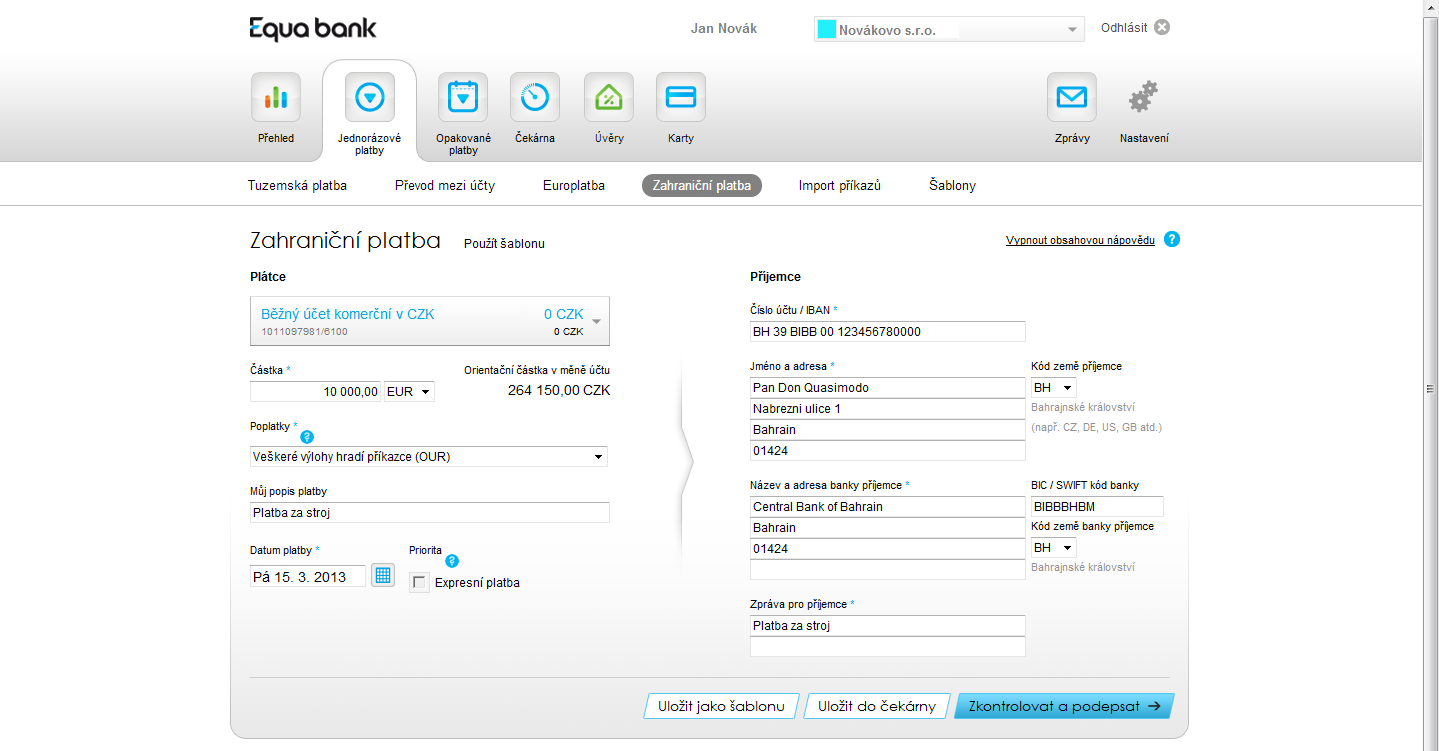This screenshot has height=751, width=1439.
Task: Click the Equa bank logo
Action: [x=313, y=28]
